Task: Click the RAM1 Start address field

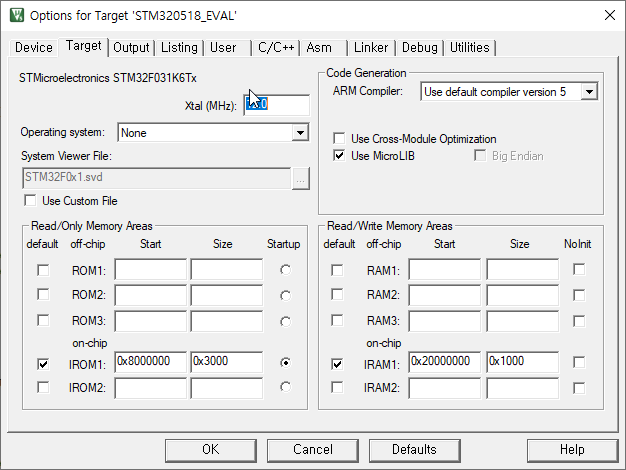Action: [444, 269]
